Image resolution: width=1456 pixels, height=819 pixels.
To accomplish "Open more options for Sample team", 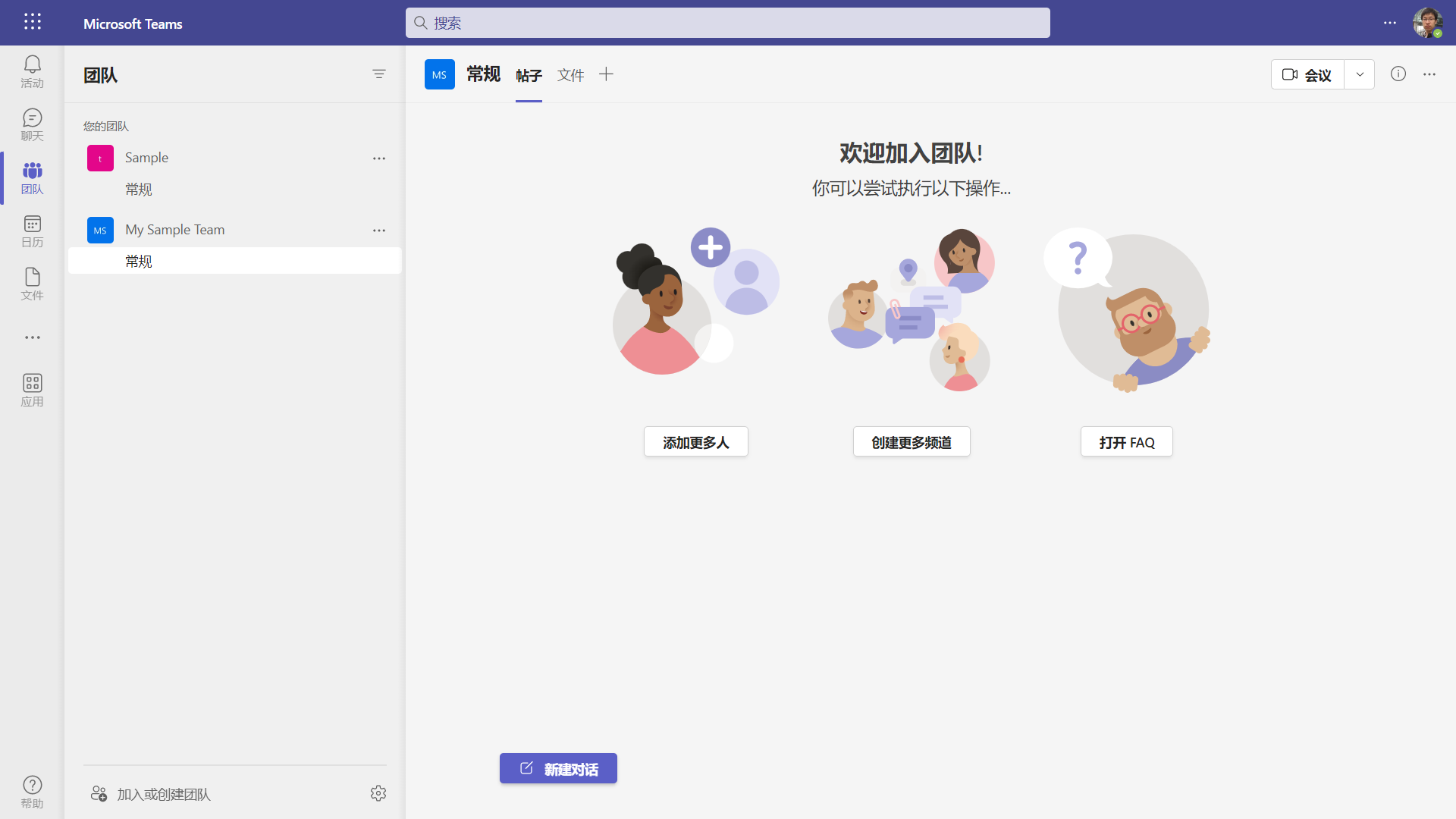I will point(379,158).
